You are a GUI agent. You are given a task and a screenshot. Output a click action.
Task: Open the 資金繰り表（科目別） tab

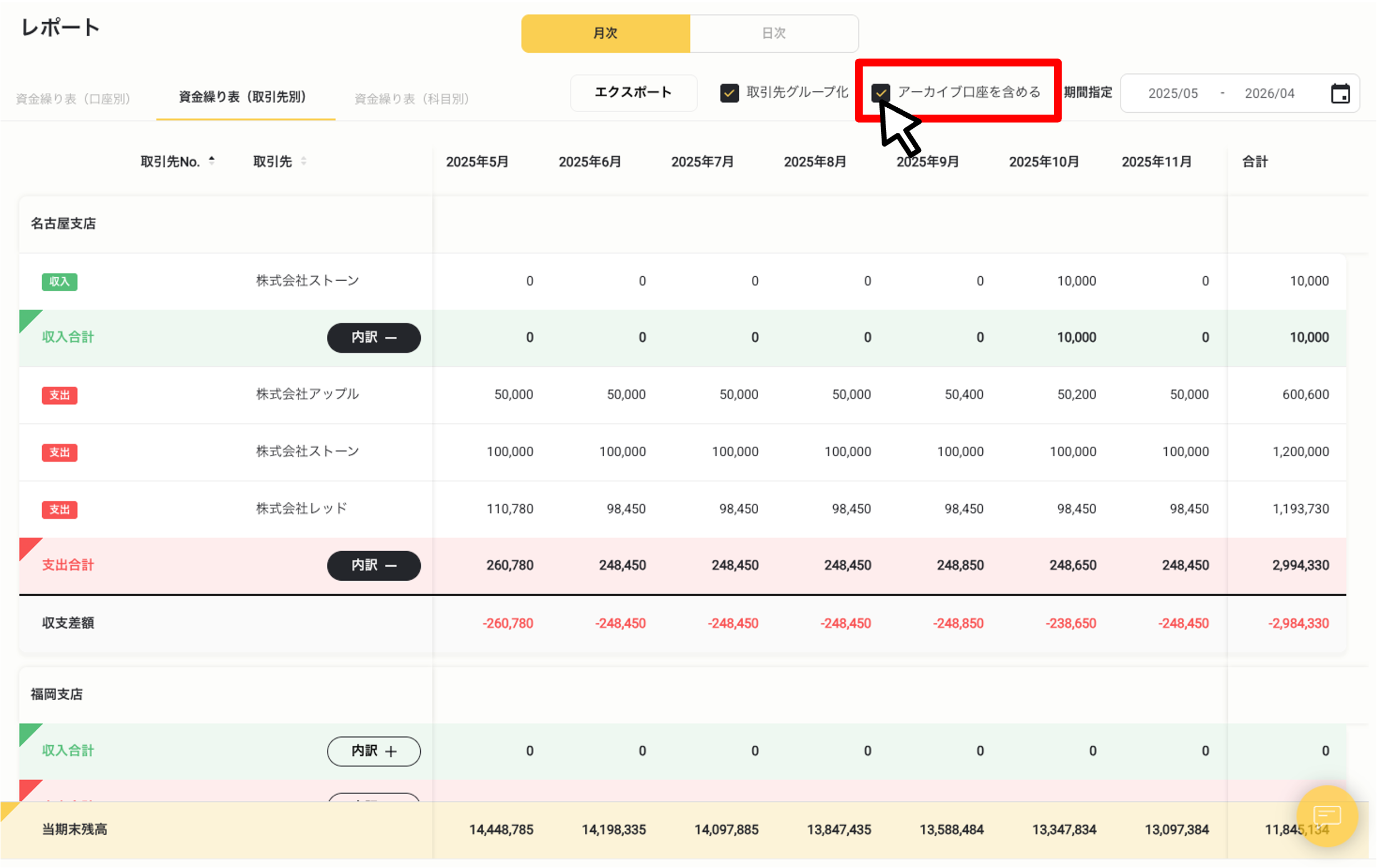coord(411,98)
